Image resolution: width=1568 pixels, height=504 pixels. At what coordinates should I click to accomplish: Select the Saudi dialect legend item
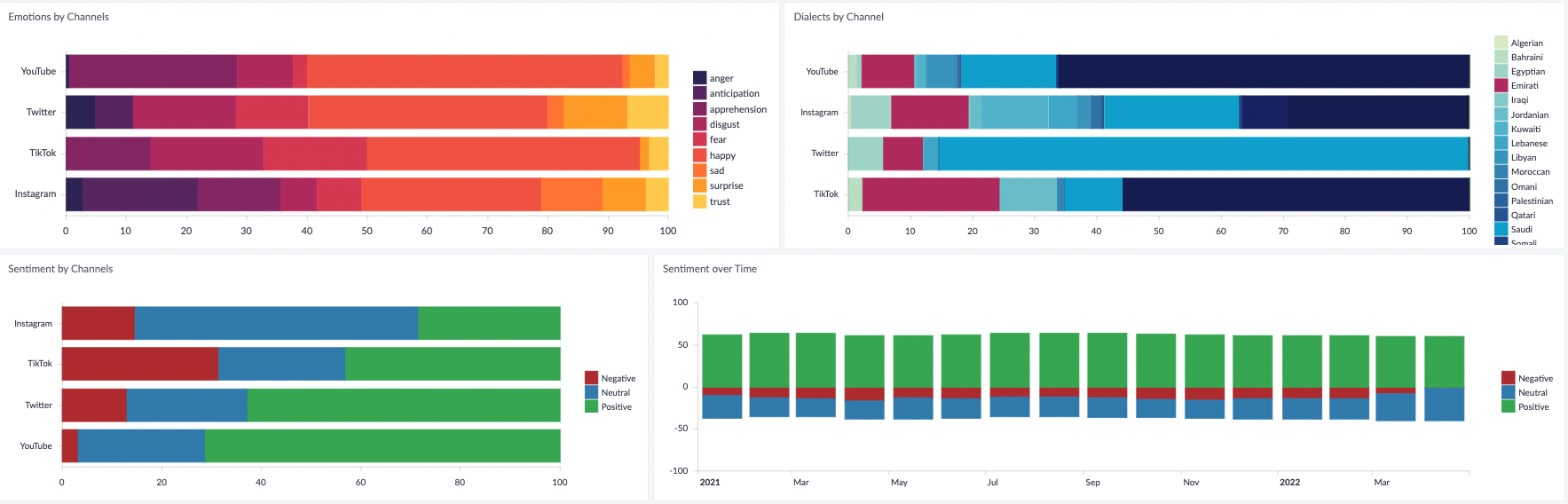tap(1521, 229)
